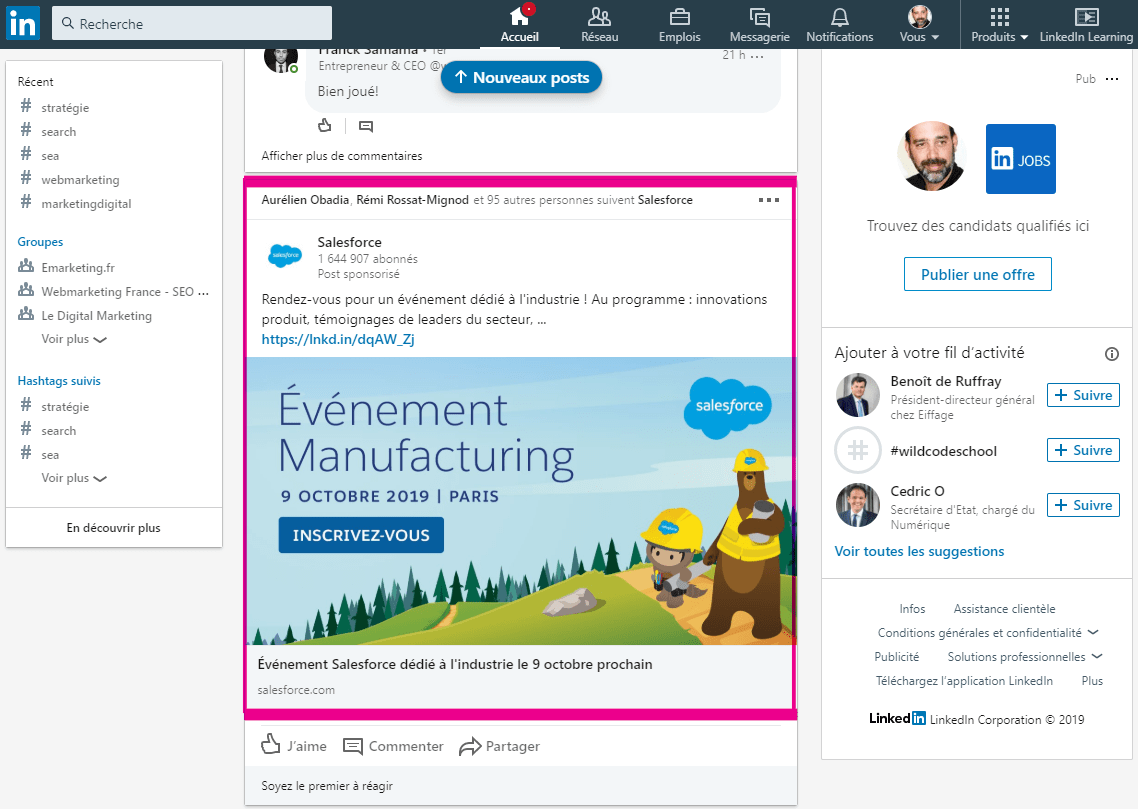Expand Voir plus under Hashtags suivis
1138x809 pixels.
click(x=74, y=478)
